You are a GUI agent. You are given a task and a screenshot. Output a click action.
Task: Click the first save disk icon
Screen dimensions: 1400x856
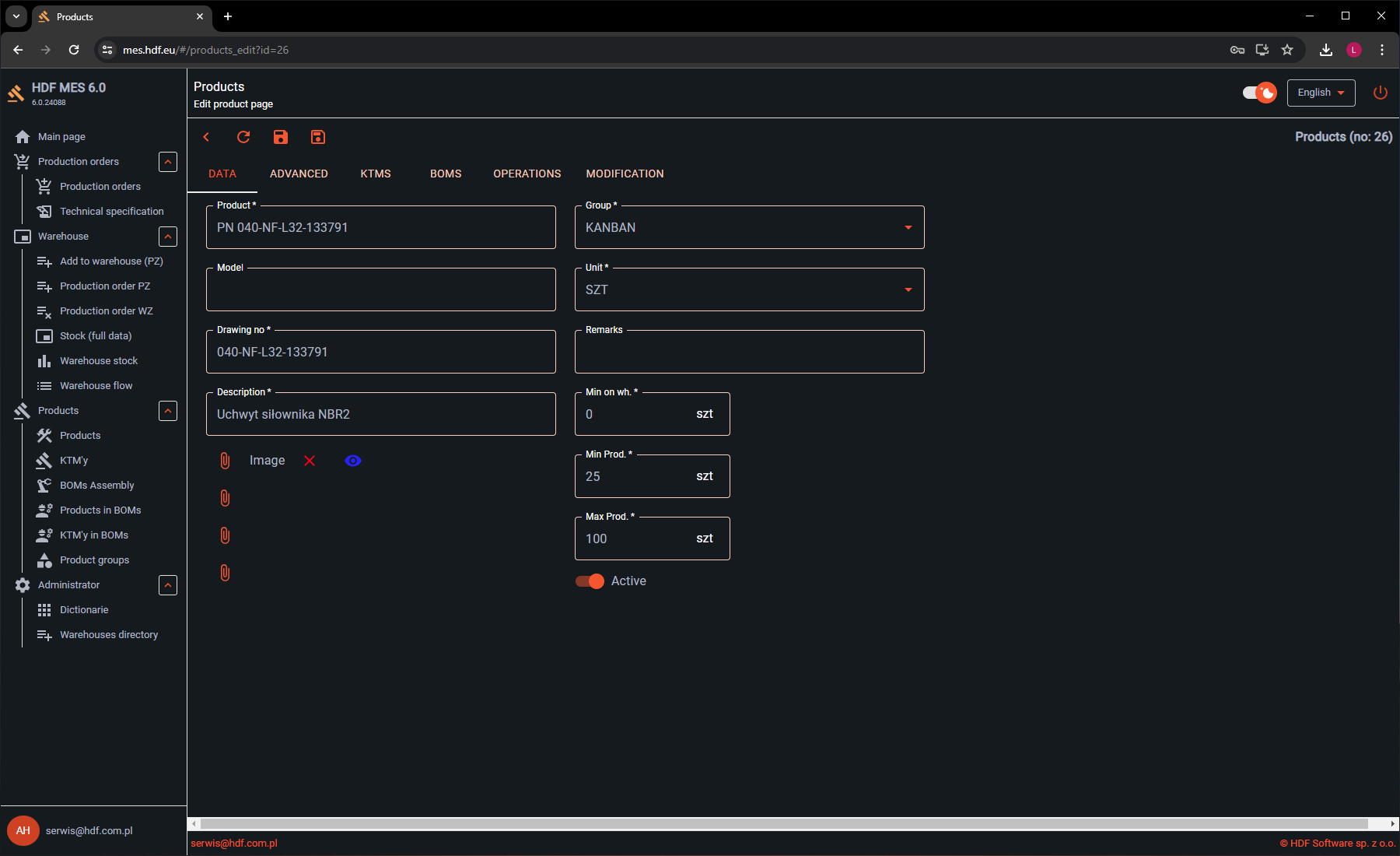click(x=281, y=137)
